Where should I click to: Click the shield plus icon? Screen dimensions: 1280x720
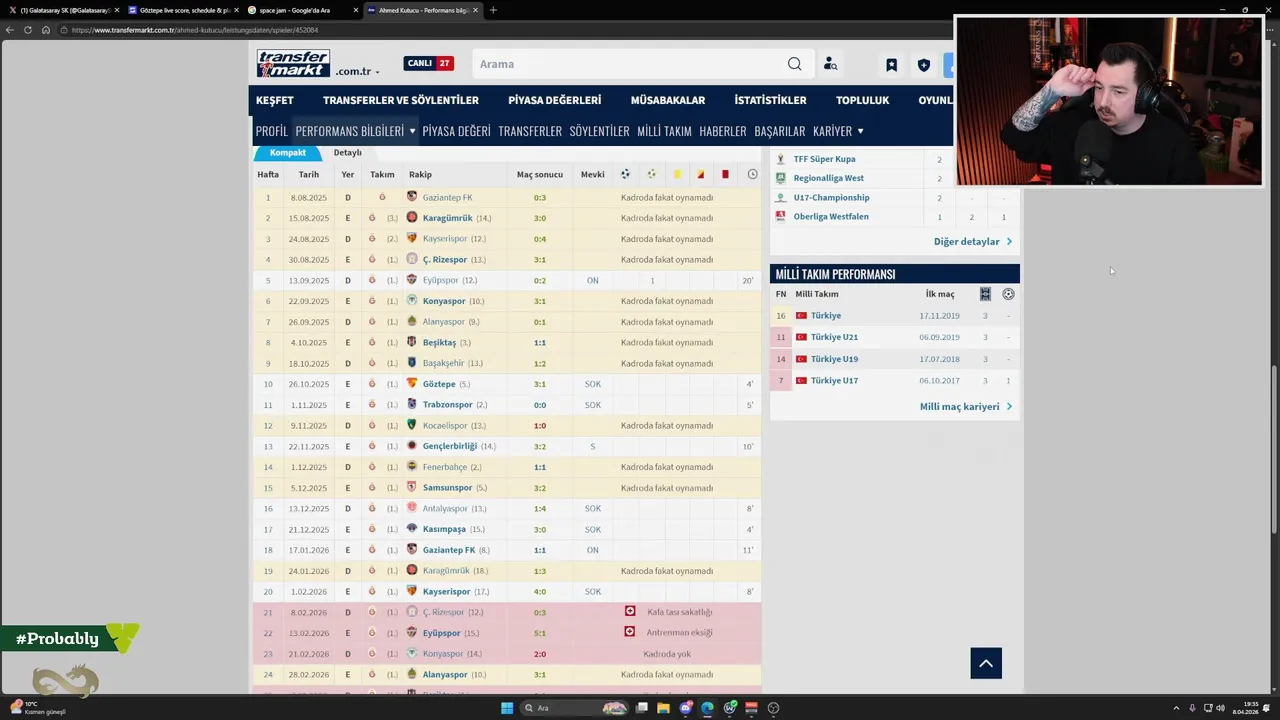pyautogui.click(x=923, y=65)
